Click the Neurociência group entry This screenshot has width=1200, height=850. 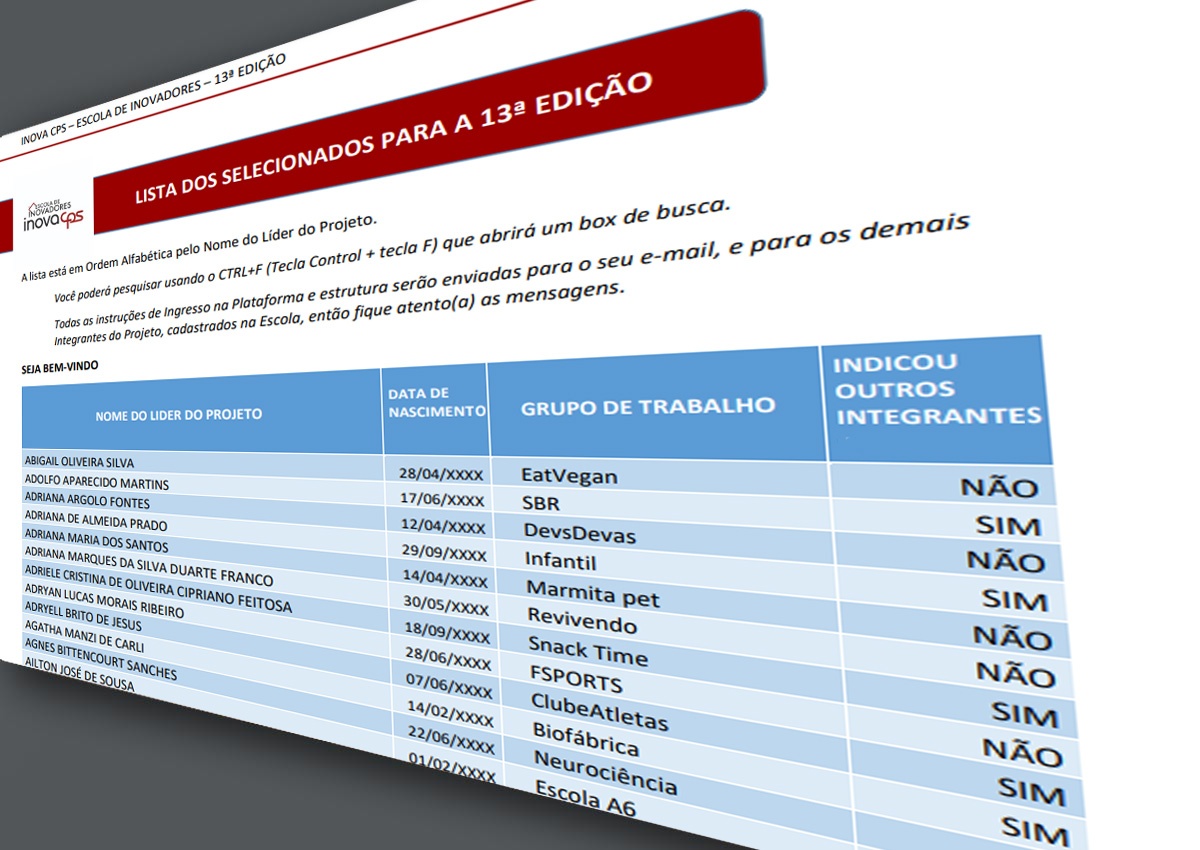[605, 773]
